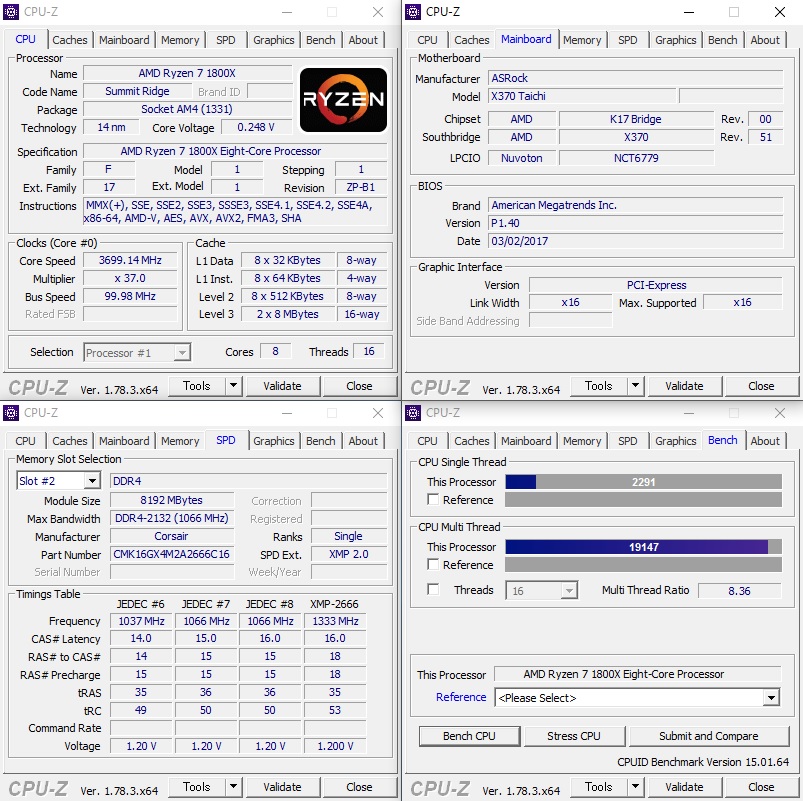Click CPU Single Thread score bar 2291
The width and height of the screenshot is (803, 801).
[643, 482]
